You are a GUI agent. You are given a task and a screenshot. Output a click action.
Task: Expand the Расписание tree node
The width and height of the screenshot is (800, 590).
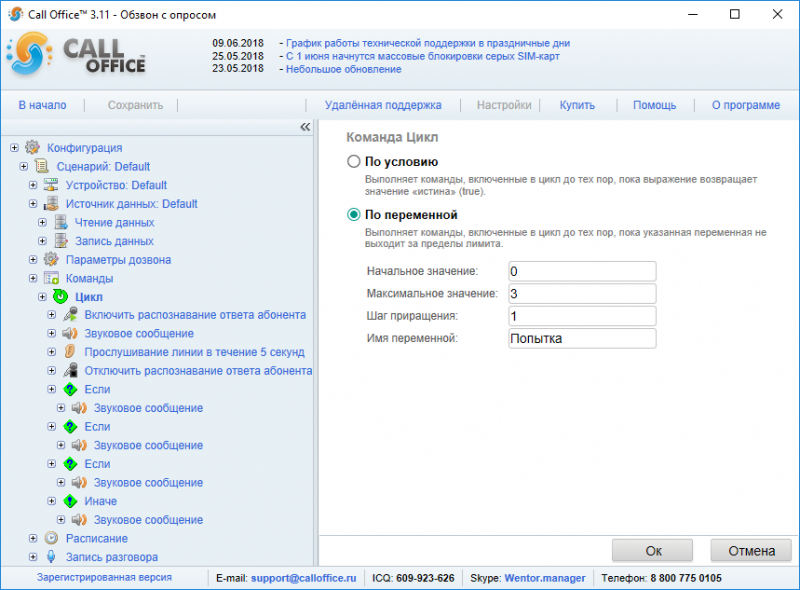(x=33, y=538)
